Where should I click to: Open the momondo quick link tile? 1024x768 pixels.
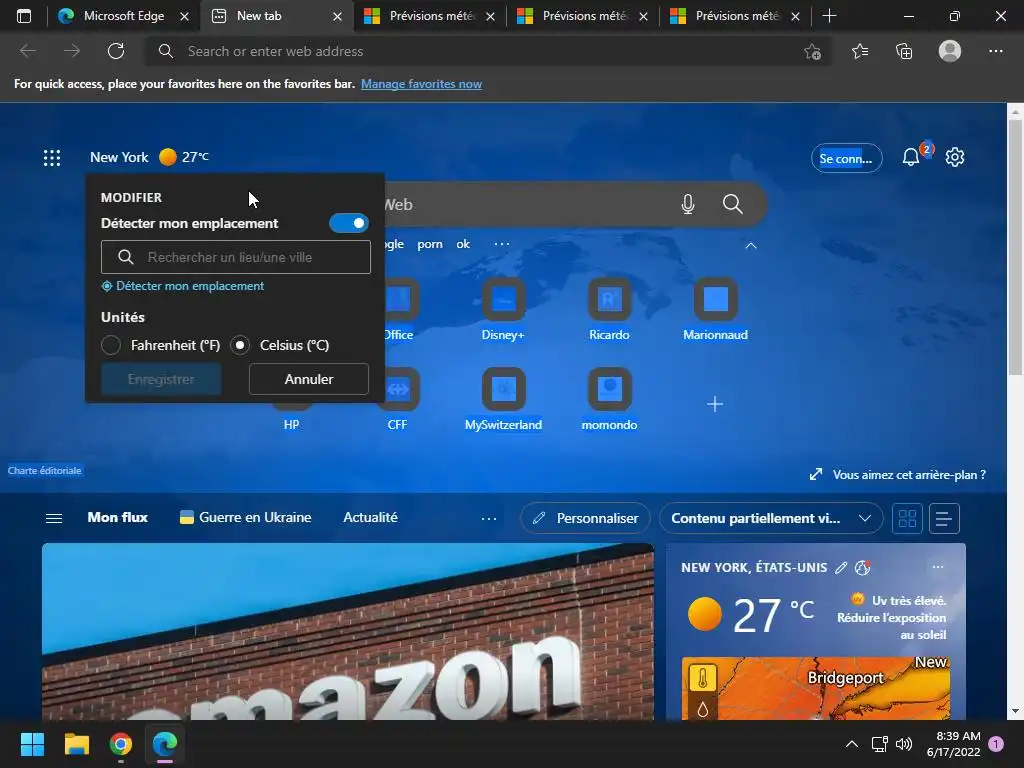[x=609, y=400]
